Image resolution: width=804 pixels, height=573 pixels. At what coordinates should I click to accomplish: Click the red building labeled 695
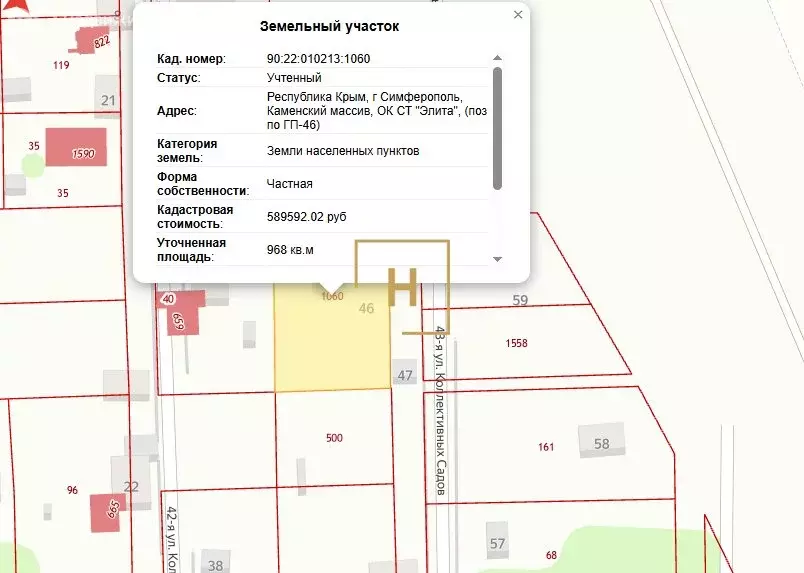coord(108,511)
